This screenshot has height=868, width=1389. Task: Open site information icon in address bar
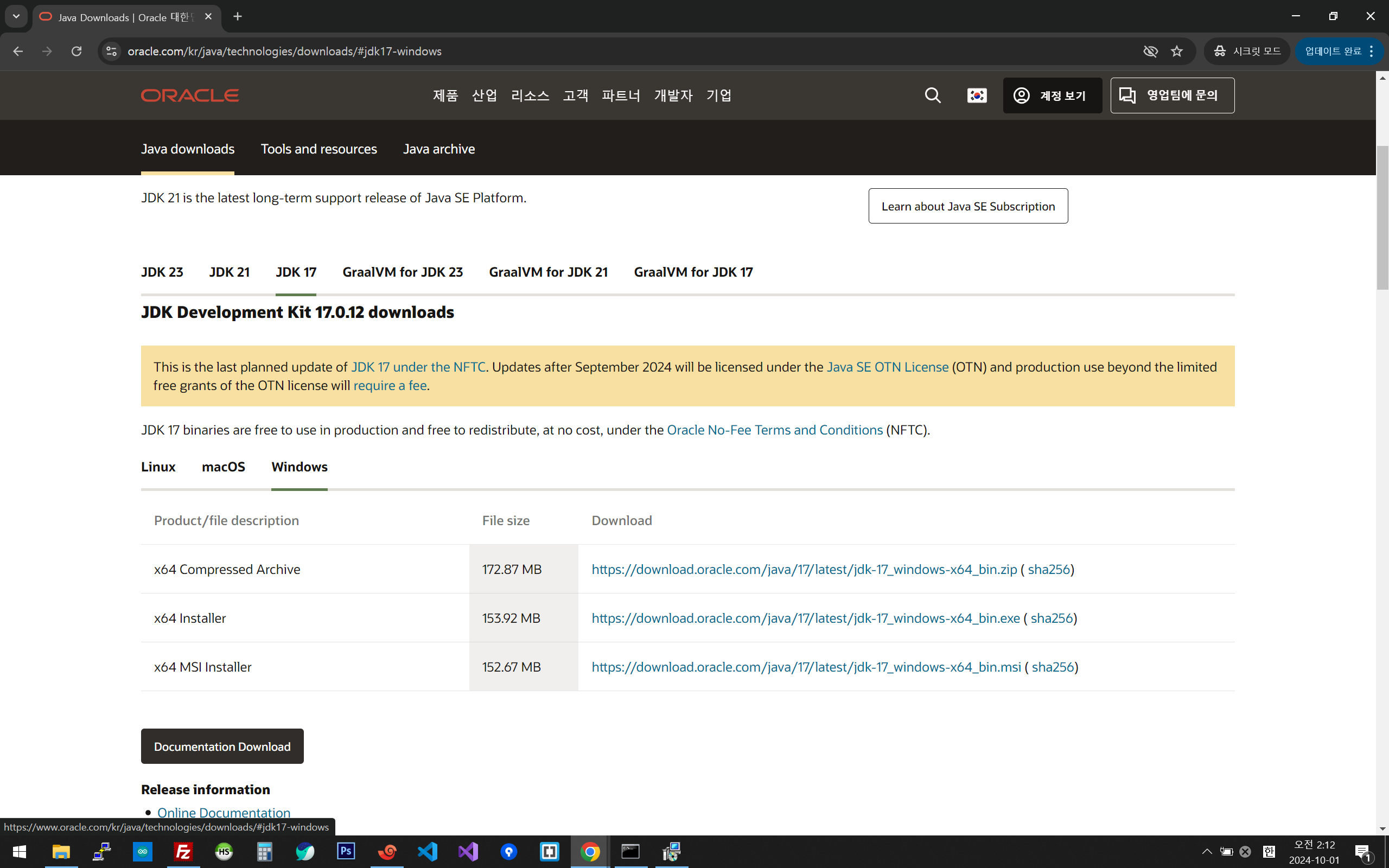pyautogui.click(x=111, y=51)
